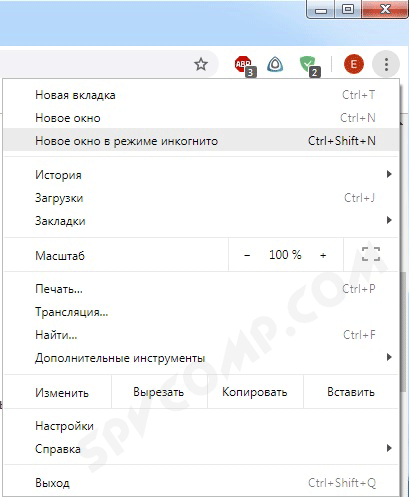This screenshot has width=409, height=497.
Task: Choose Новое окно в режиме инкогнито
Action: pyautogui.click(x=201, y=141)
